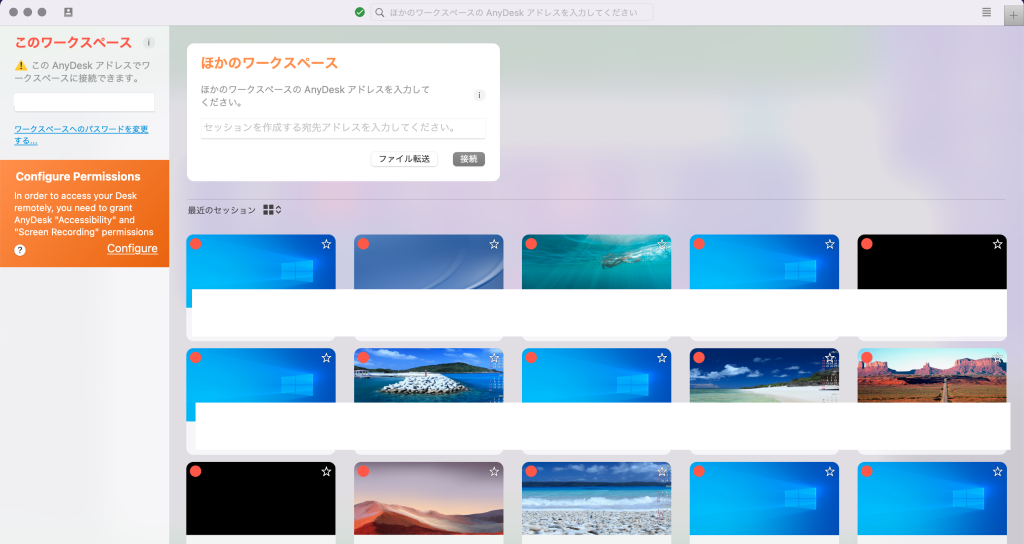1024x544 pixels.
Task: Star the blue wave wallpaper session
Action: 494,244
